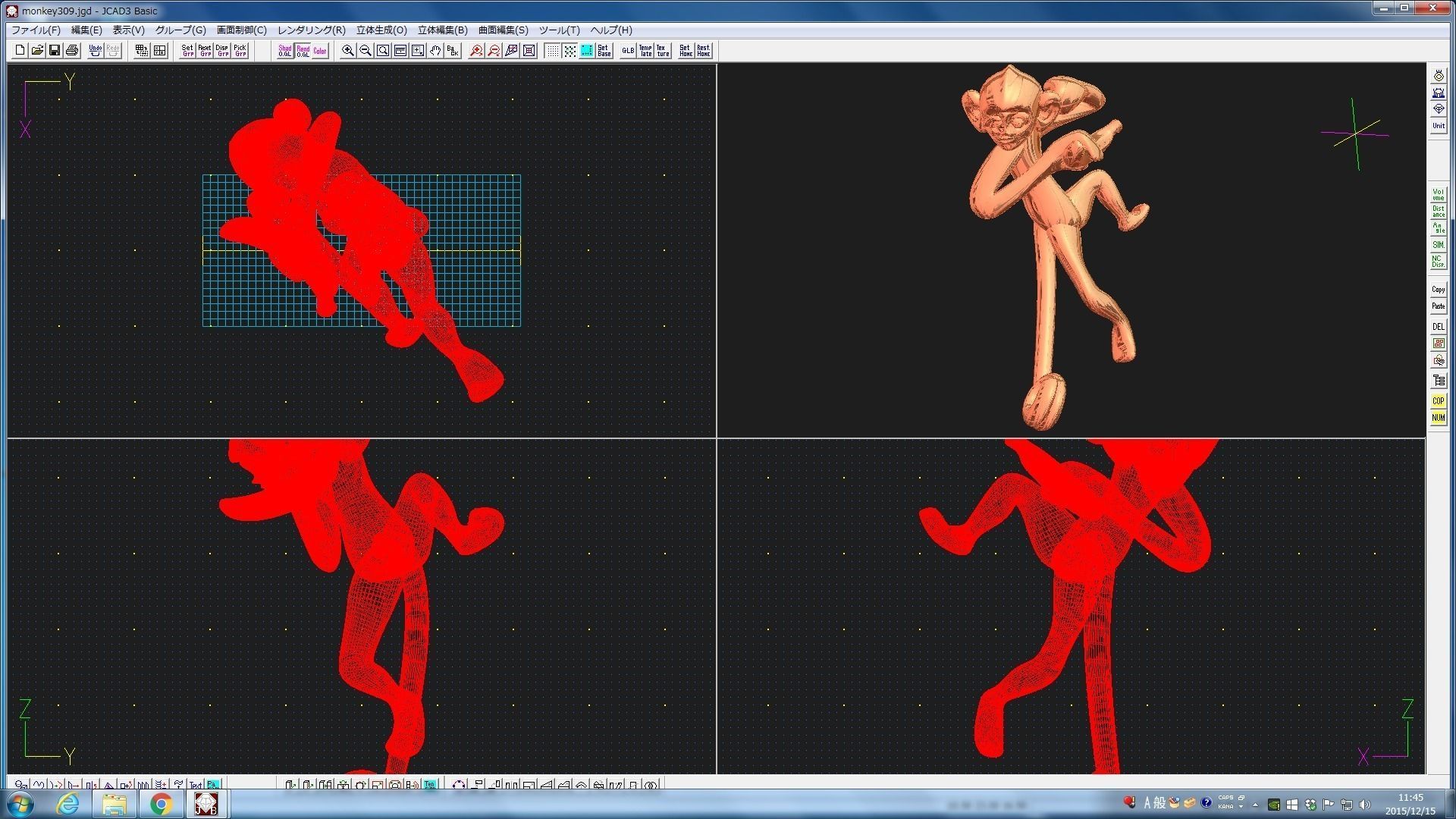Click the red zoom-out icon
The image size is (1456, 819).
[494, 51]
